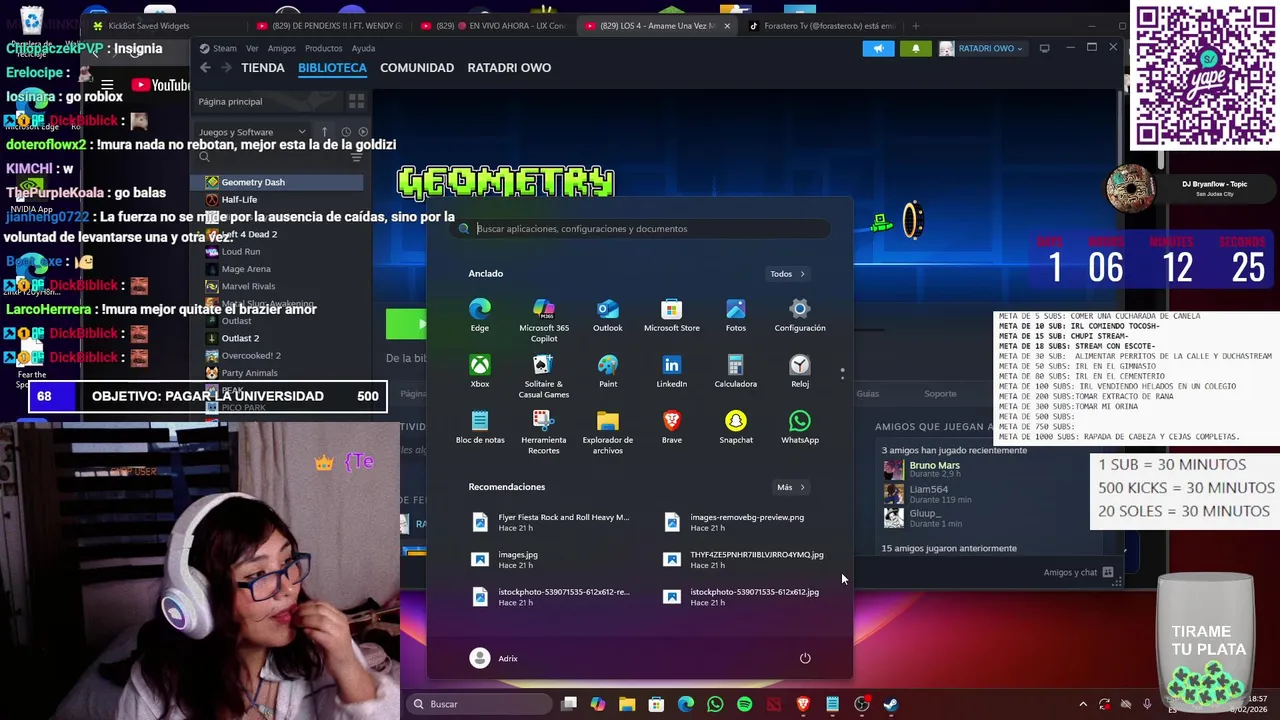This screenshot has width=1280, height=720.
Task: Select Geometry Dash in the Steam library
Action: 277,182
